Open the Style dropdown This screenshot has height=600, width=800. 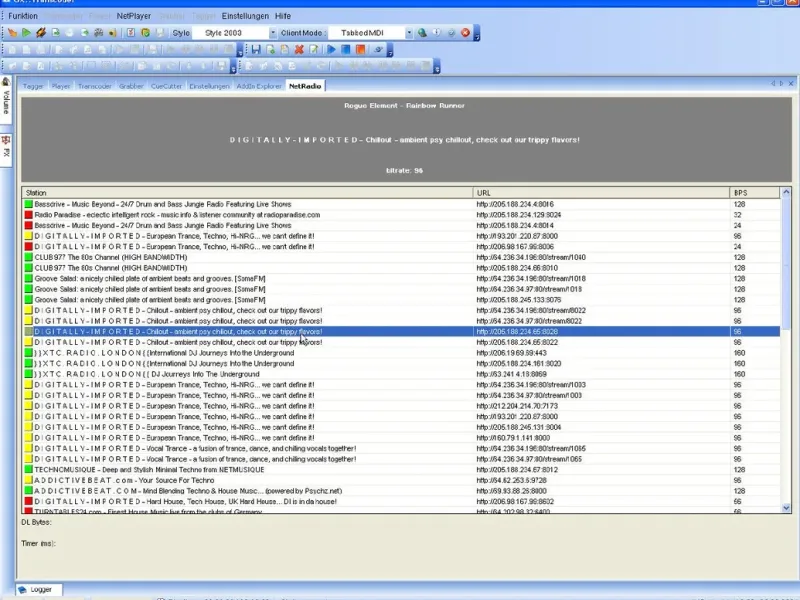(272, 33)
